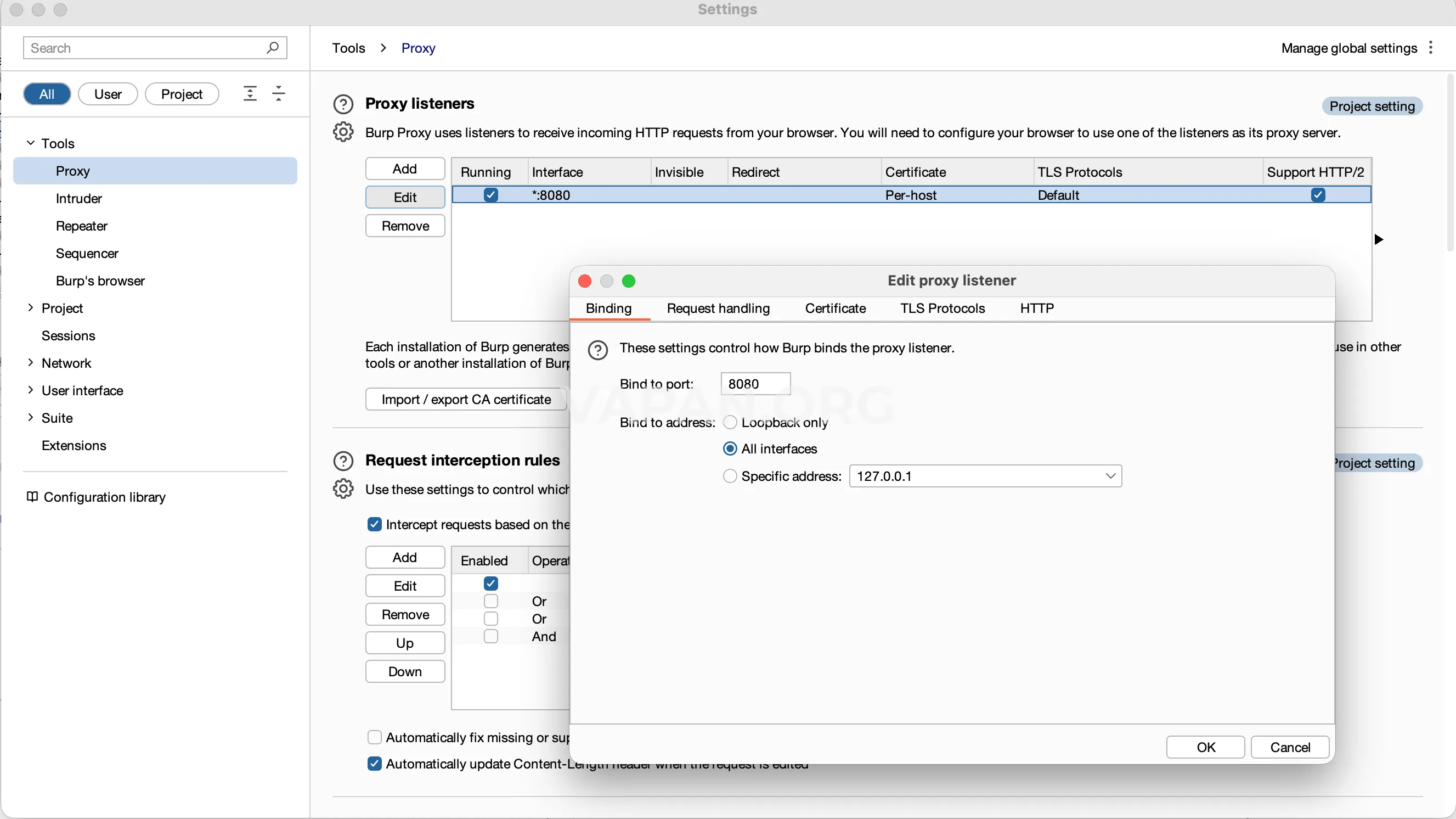Open Sequencer settings in tree
This screenshot has width=1456, height=819.
click(x=87, y=254)
